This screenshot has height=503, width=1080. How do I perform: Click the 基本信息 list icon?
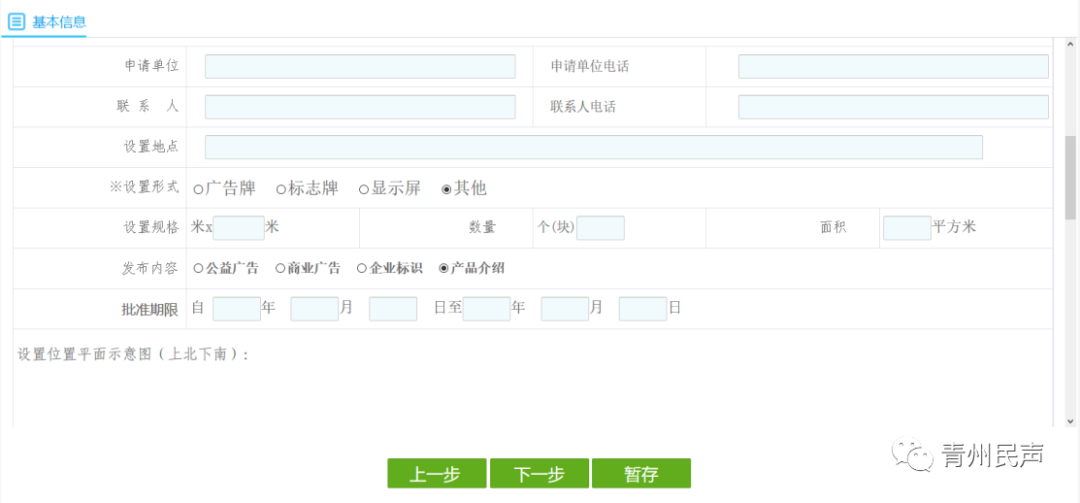coord(16,21)
